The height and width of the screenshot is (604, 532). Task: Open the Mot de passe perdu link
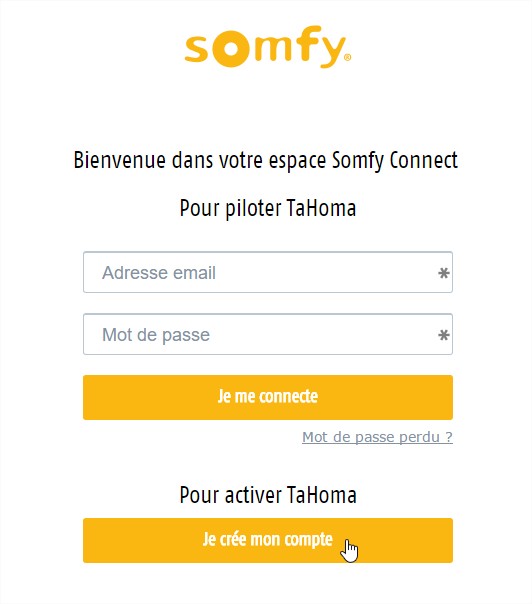tap(377, 437)
